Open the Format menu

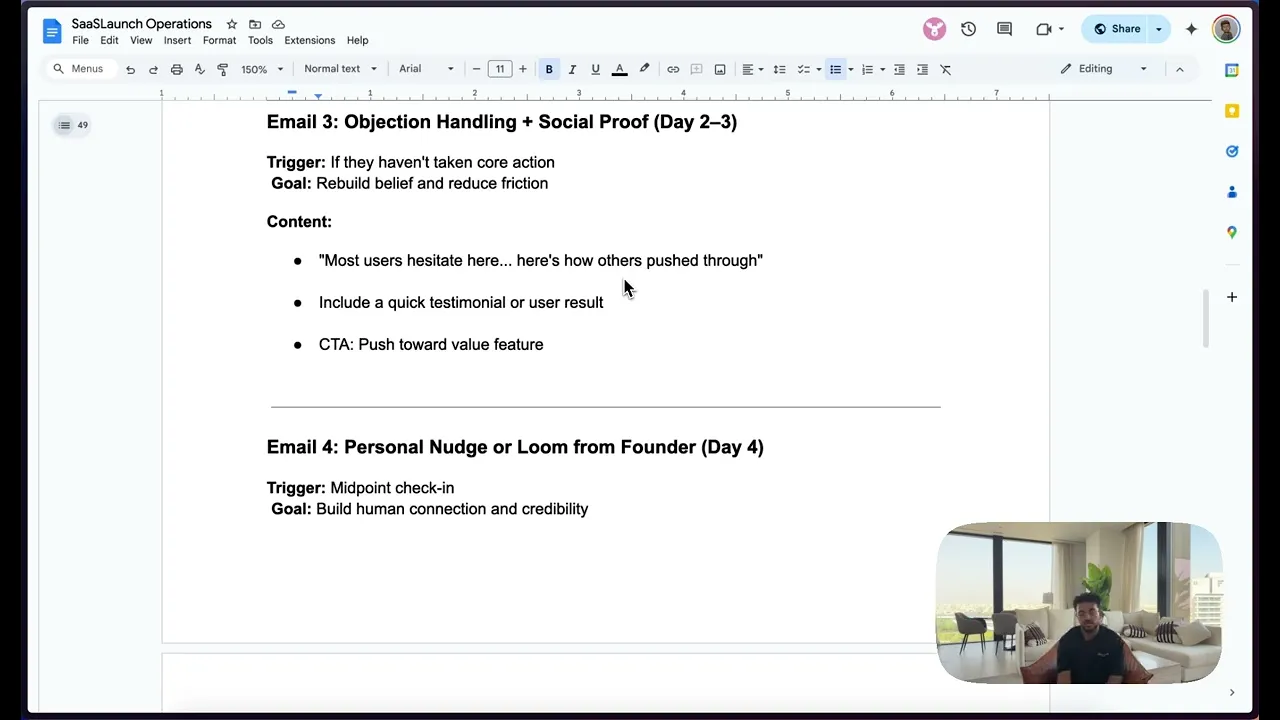219,40
